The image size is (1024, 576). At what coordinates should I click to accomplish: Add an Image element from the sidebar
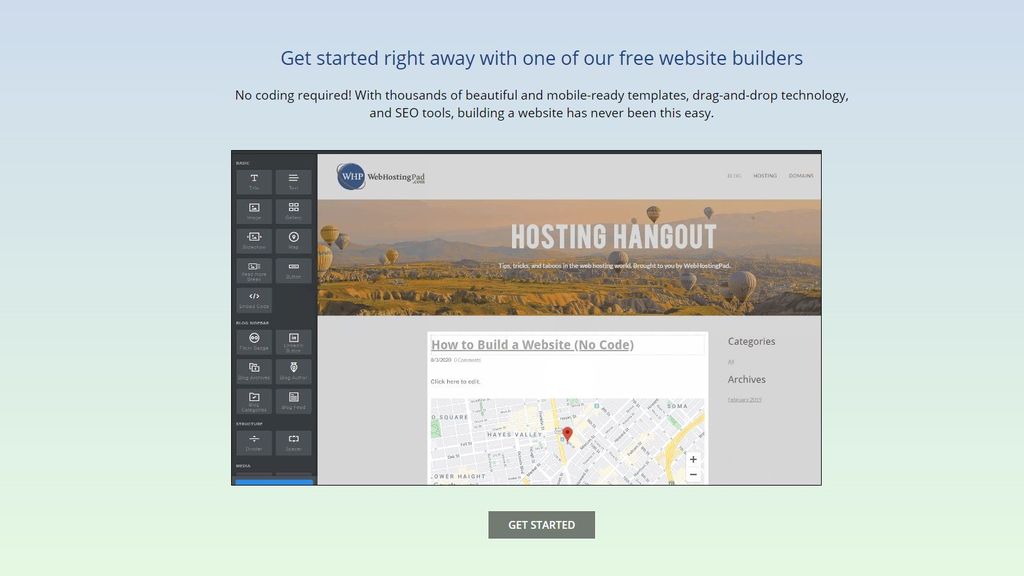pos(255,211)
